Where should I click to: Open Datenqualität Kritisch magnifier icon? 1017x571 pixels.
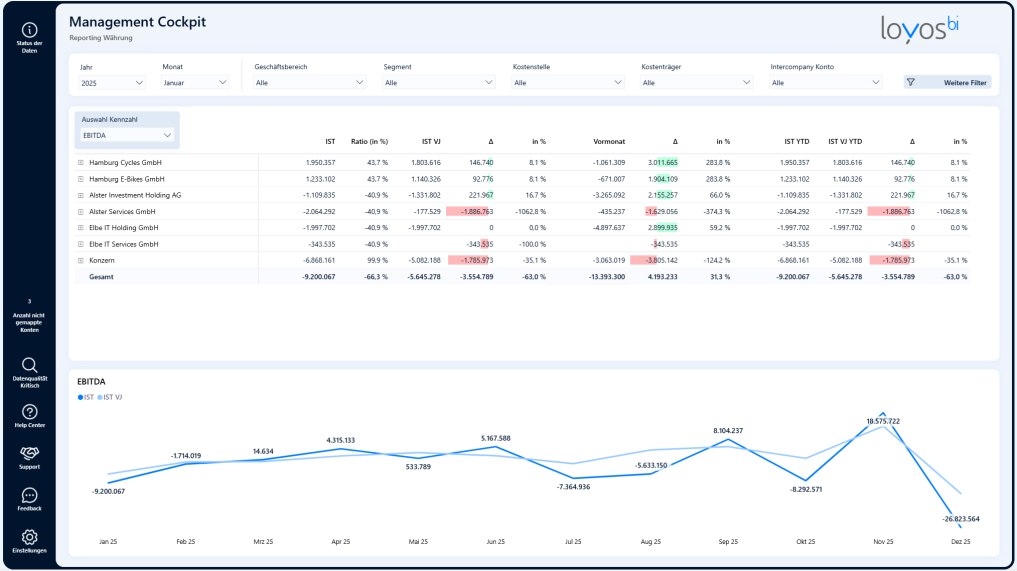pyautogui.click(x=29, y=365)
